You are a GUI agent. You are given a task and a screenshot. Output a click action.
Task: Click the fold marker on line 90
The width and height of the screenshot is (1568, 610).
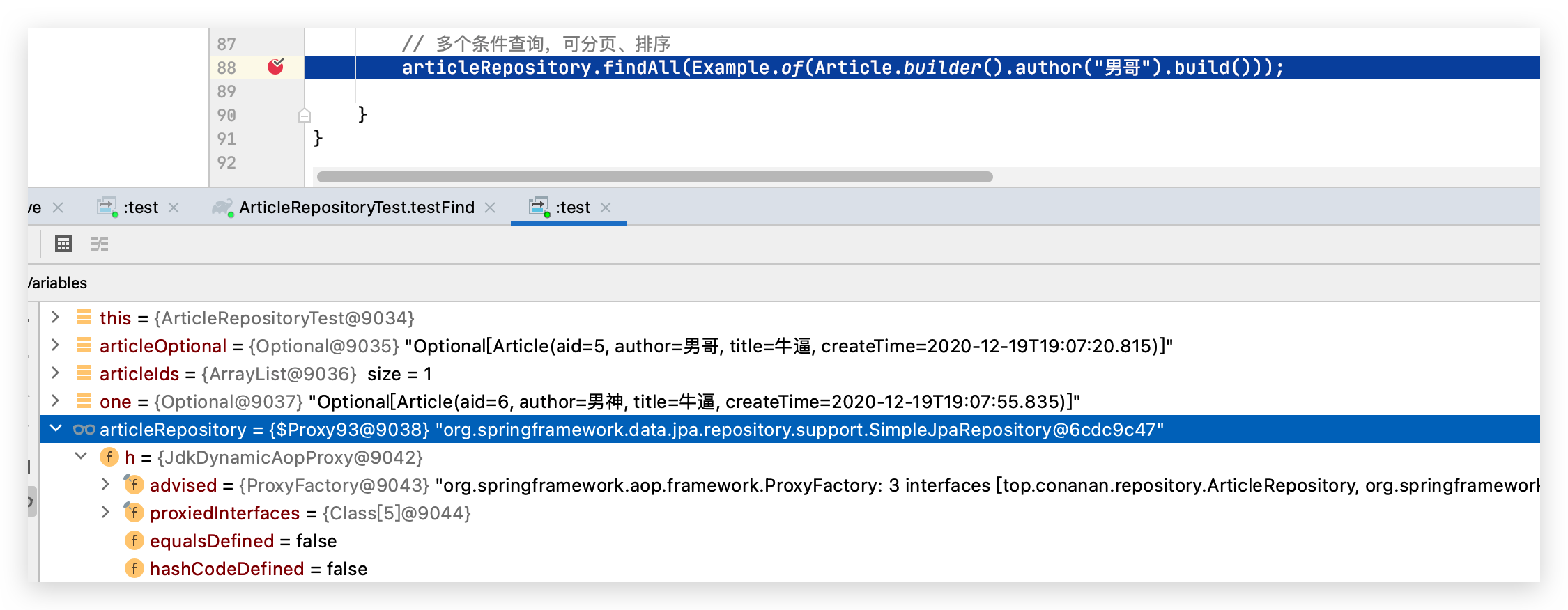[x=305, y=115]
